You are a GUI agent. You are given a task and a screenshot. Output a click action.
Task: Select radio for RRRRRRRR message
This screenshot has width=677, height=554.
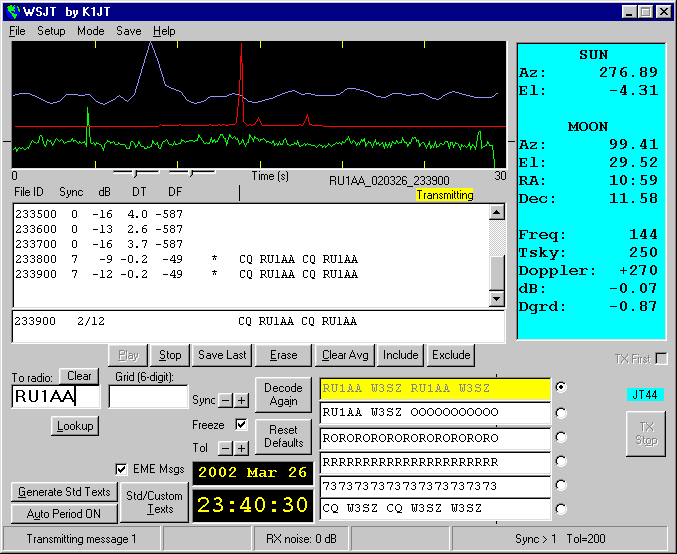point(561,461)
